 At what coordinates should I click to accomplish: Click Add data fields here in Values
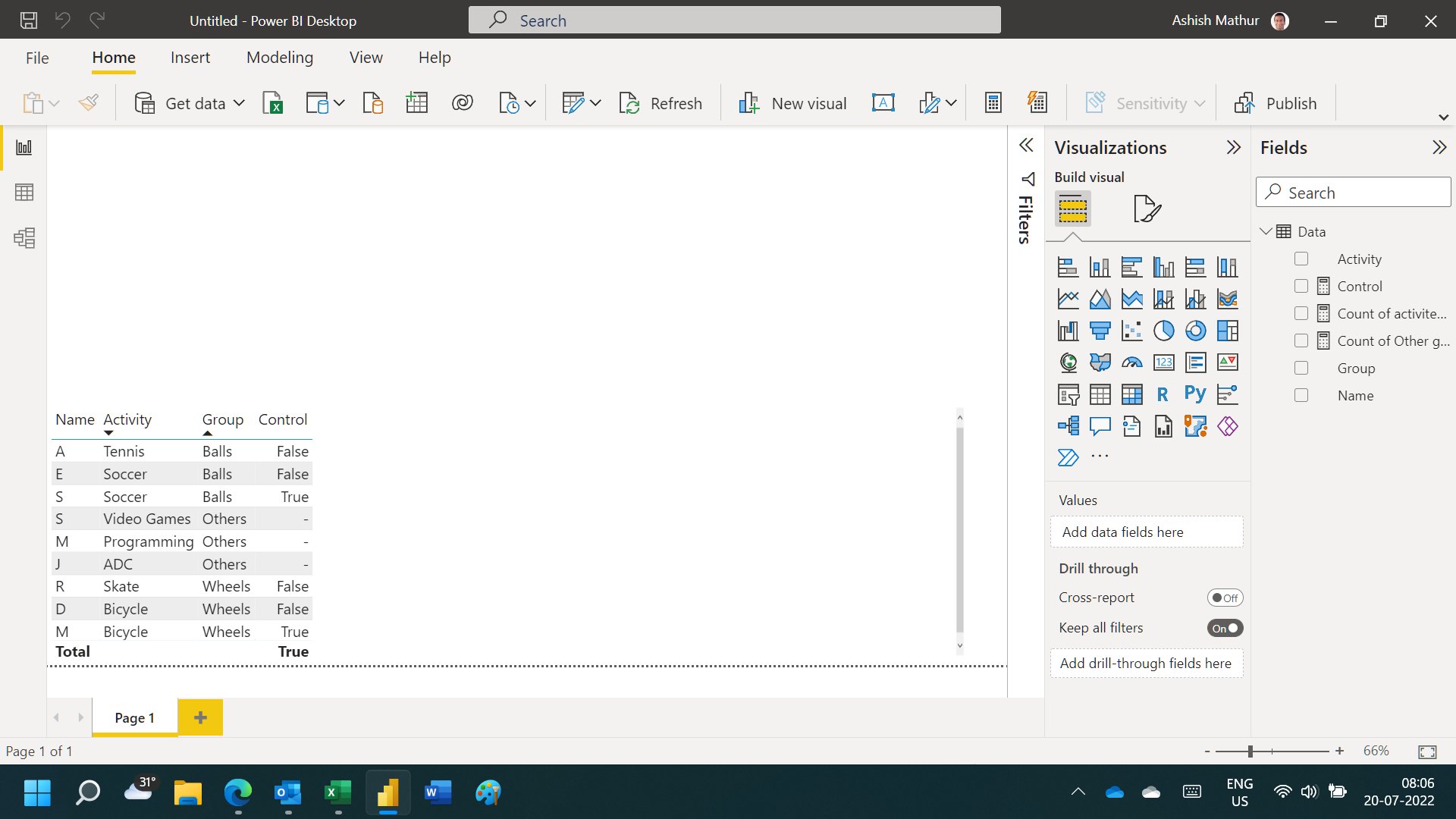coord(1147,531)
